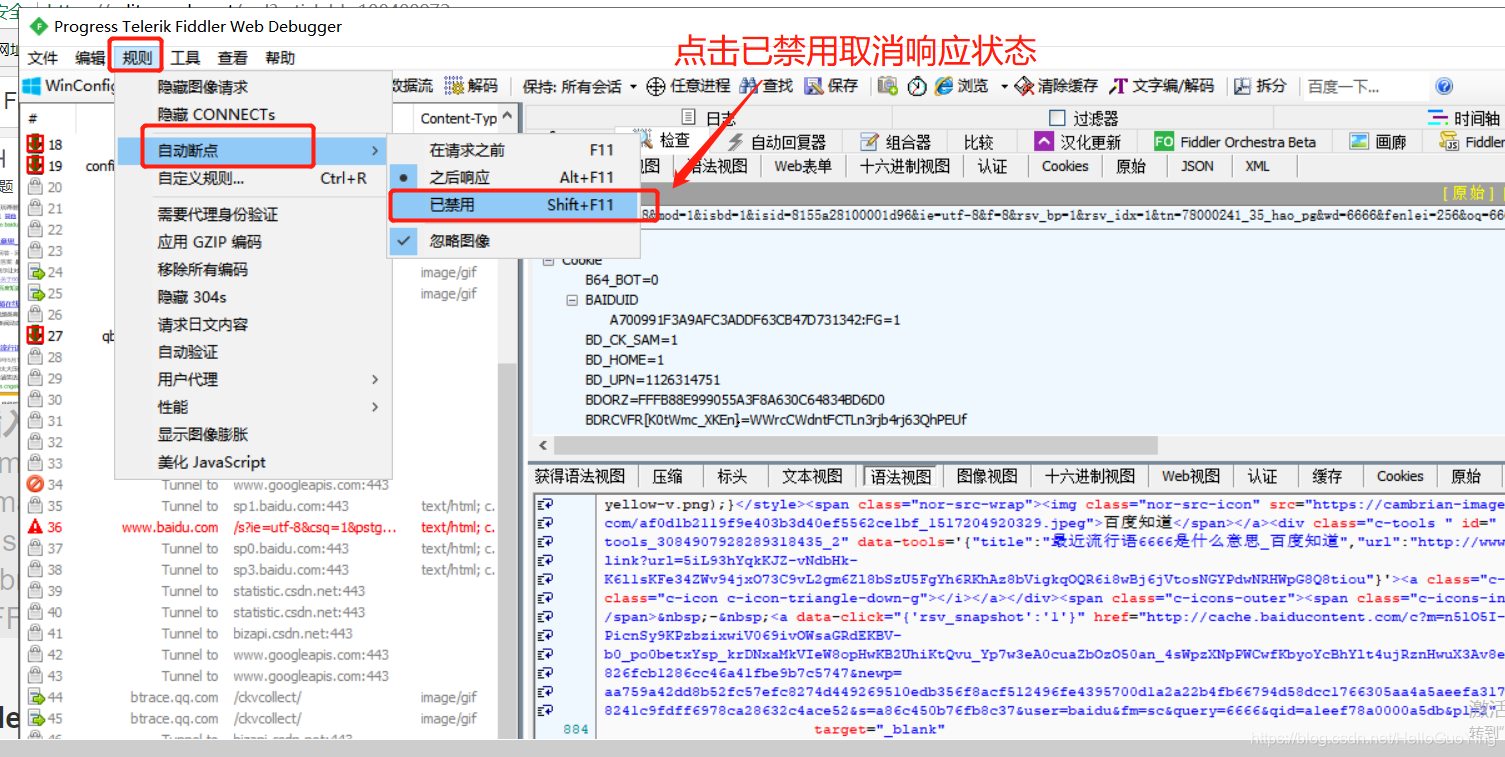Click the camera screenshot toolbar icon
This screenshot has height=757, width=1505.
click(887, 86)
